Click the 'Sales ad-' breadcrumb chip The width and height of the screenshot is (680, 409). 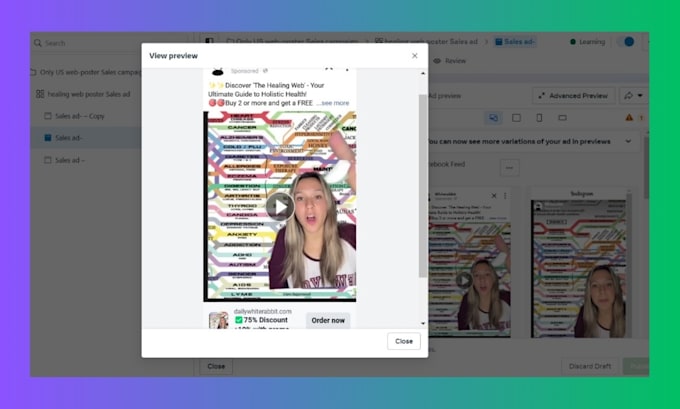tap(515, 42)
